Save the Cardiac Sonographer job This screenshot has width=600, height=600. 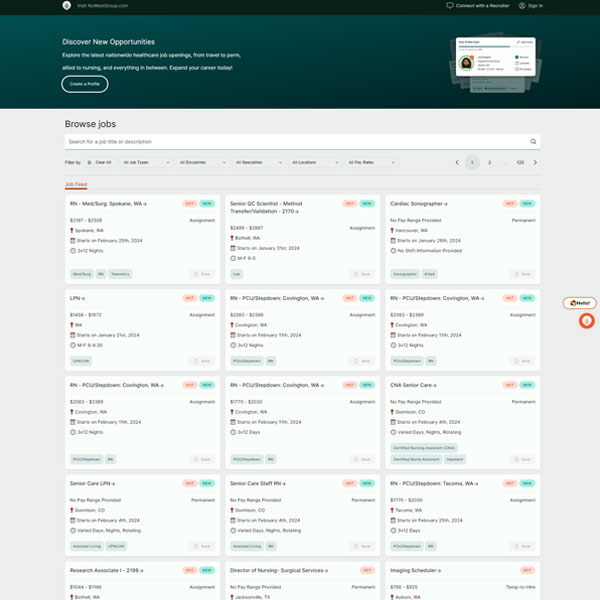coord(522,274)
